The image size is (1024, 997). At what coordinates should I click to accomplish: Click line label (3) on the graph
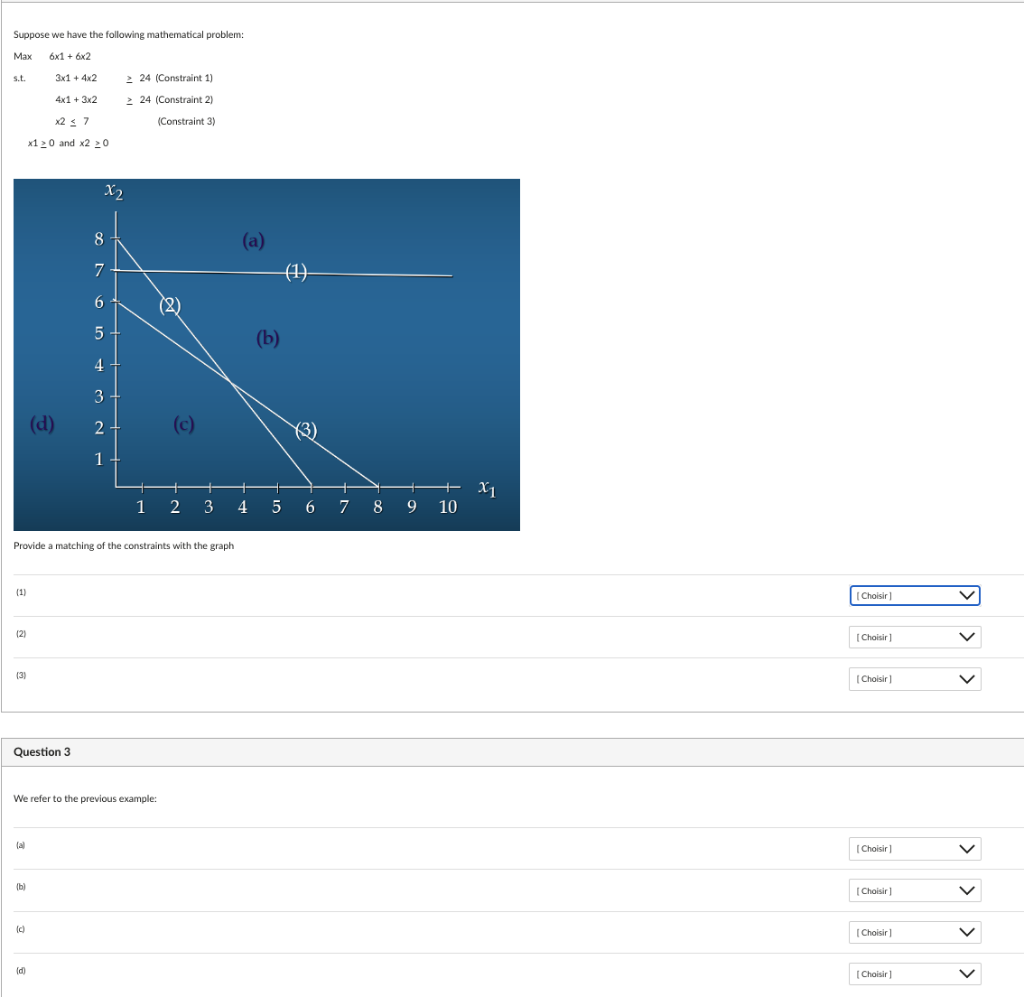[306, 430]
